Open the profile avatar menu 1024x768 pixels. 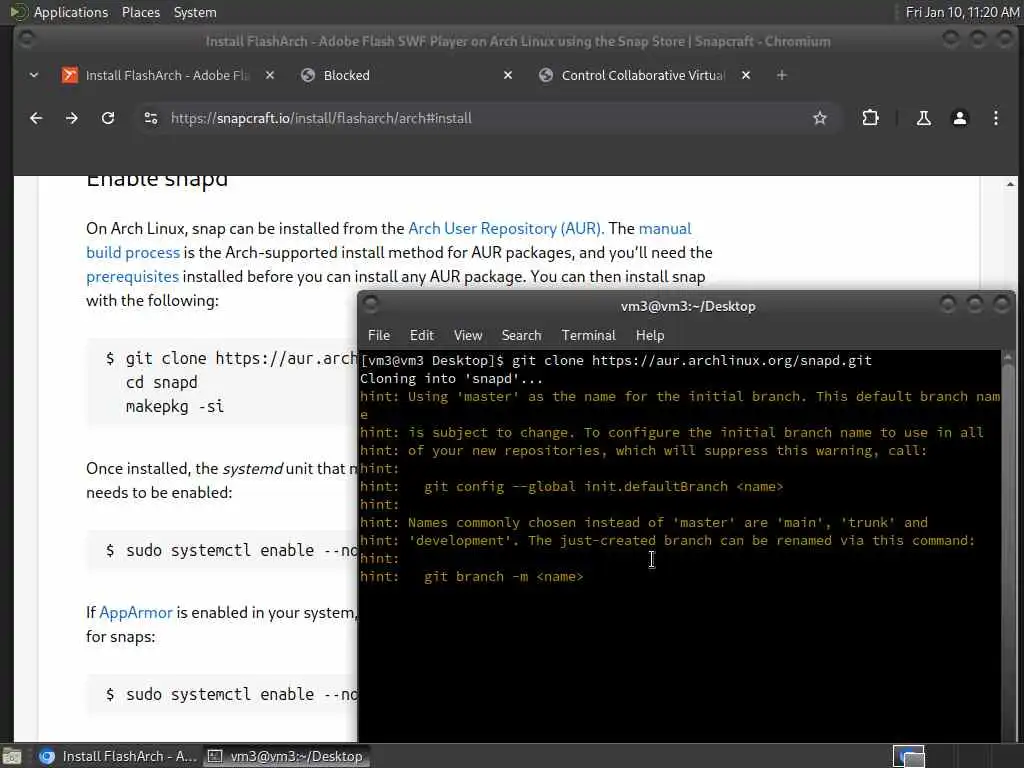[x=959, y=118]
